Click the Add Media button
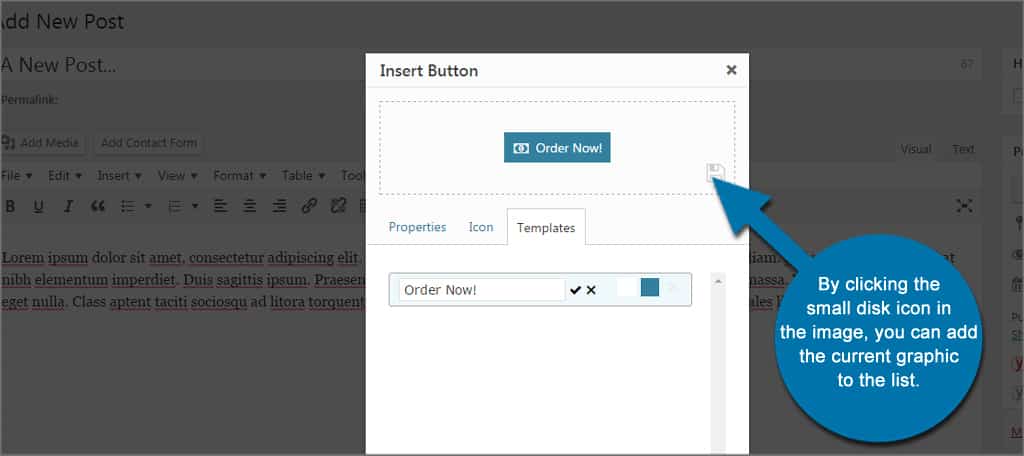Screen dimensions: 1024x456 click(x=42, y=143)
